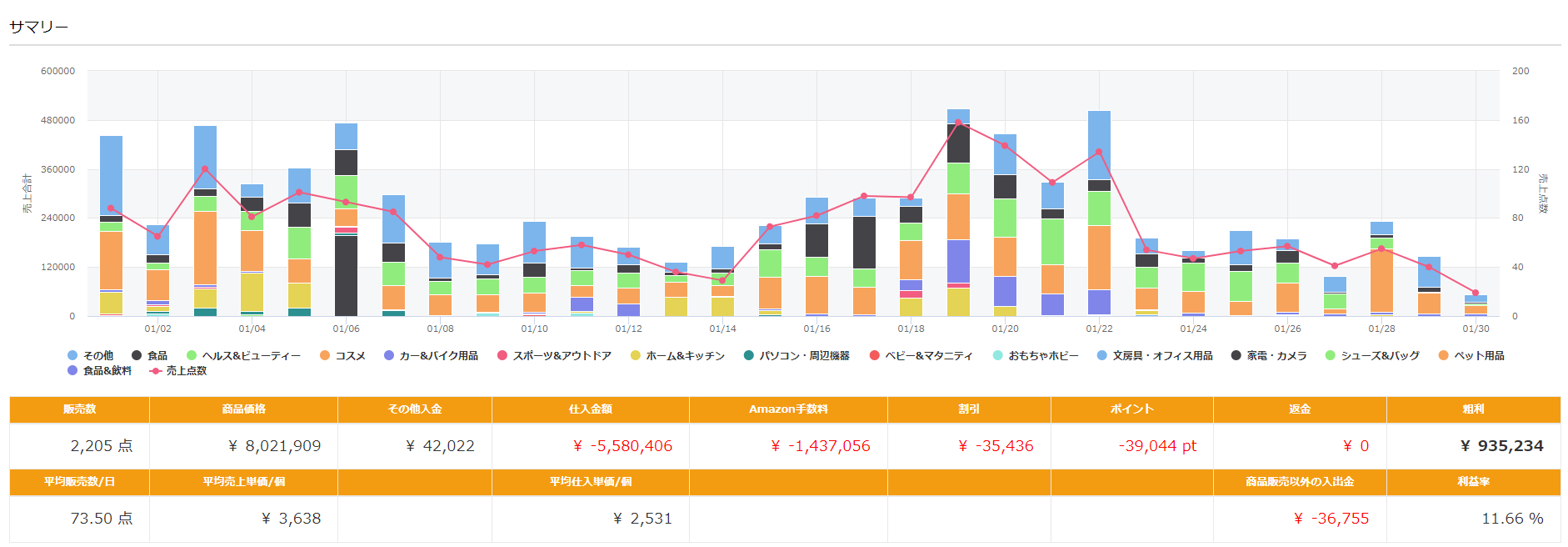Viewport: 1568px width, 547px height.
Task: Click the 売上点数 line legend icon
Action: (x=155, y=370)
